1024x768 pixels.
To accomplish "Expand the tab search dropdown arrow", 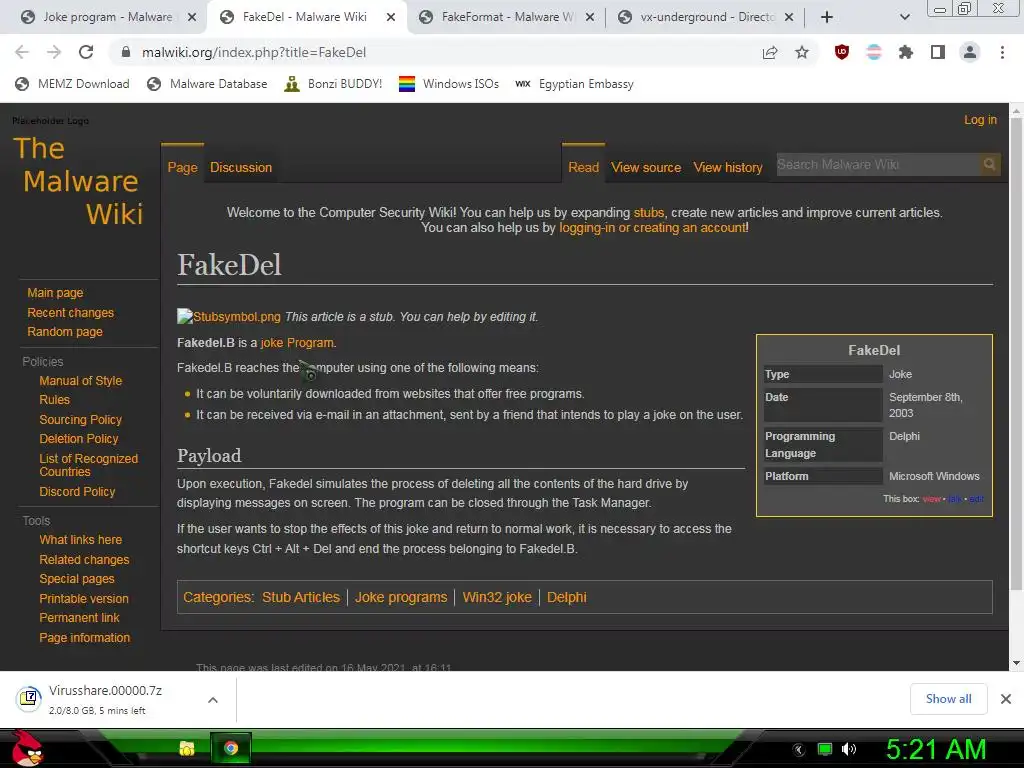I will coord(904,17).
